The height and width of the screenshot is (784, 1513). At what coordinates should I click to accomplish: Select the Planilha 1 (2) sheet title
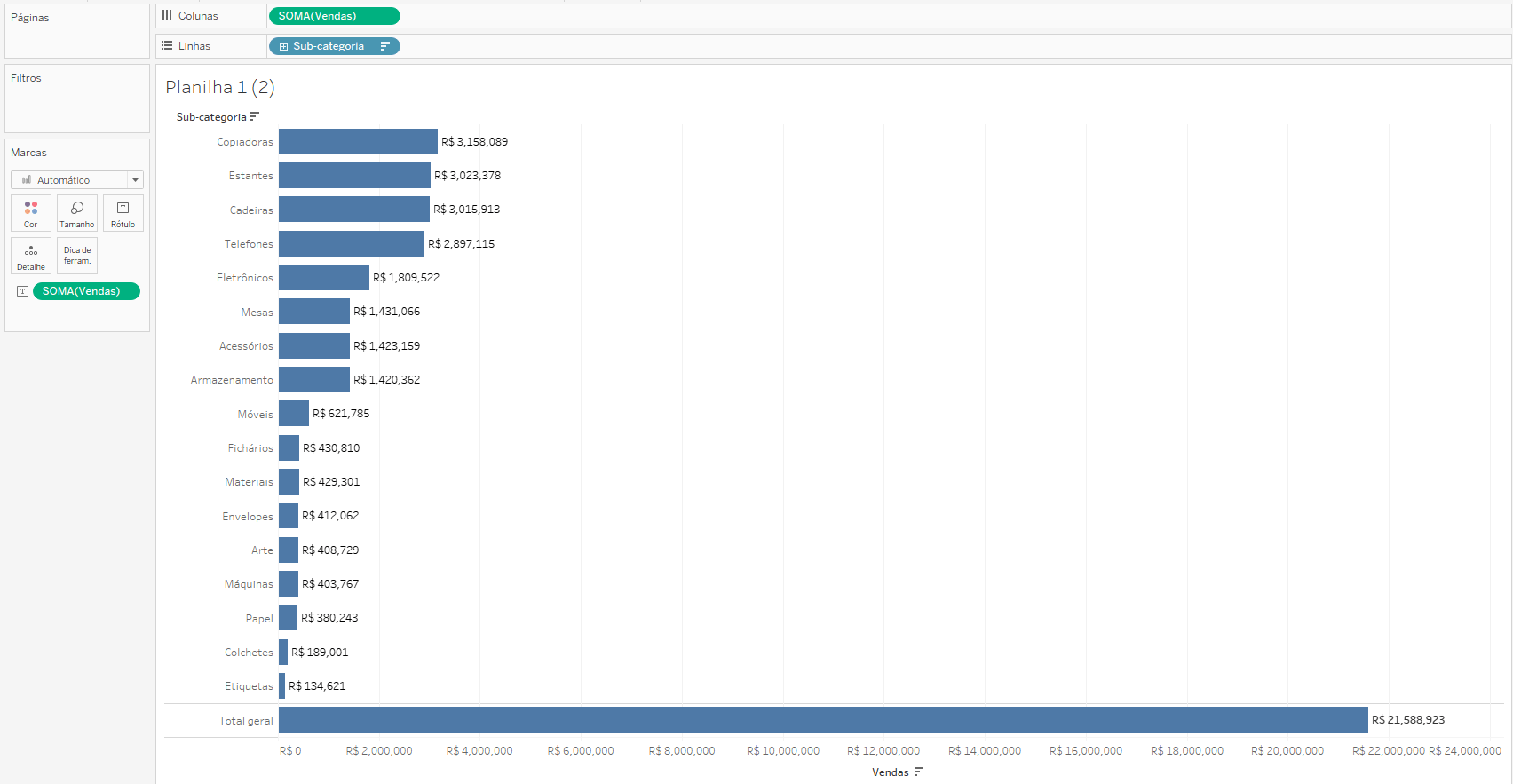pos(220,87)
